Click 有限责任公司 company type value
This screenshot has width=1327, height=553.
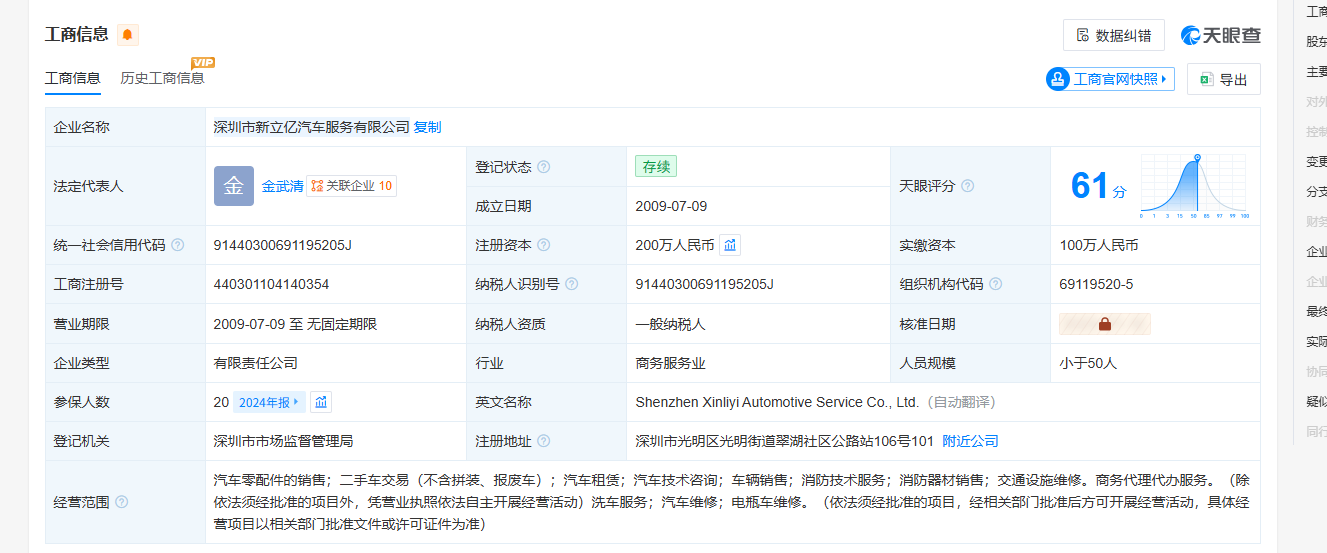(255, 363)
